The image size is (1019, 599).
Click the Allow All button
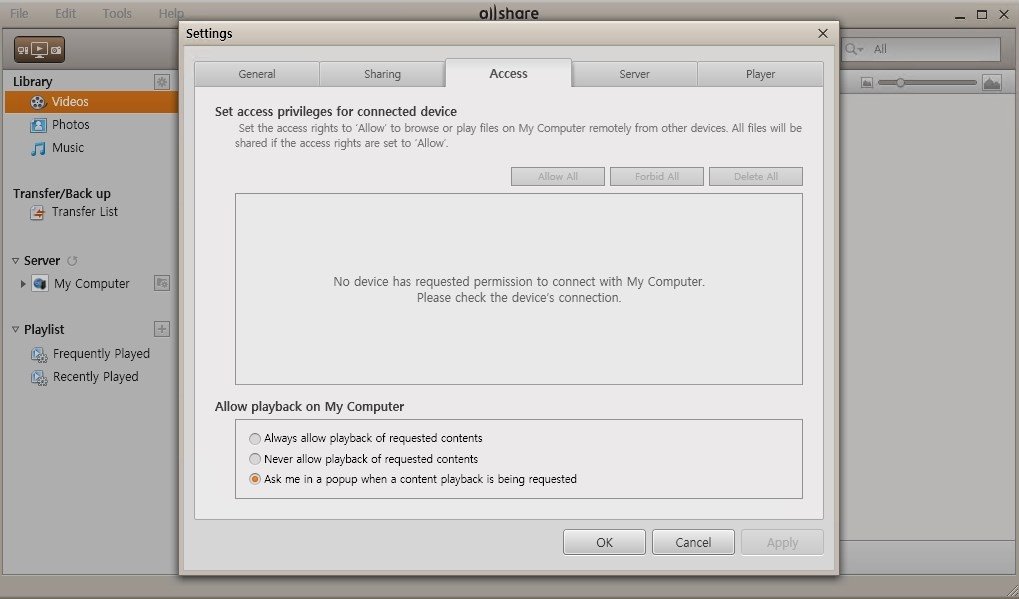click(558, 177)
